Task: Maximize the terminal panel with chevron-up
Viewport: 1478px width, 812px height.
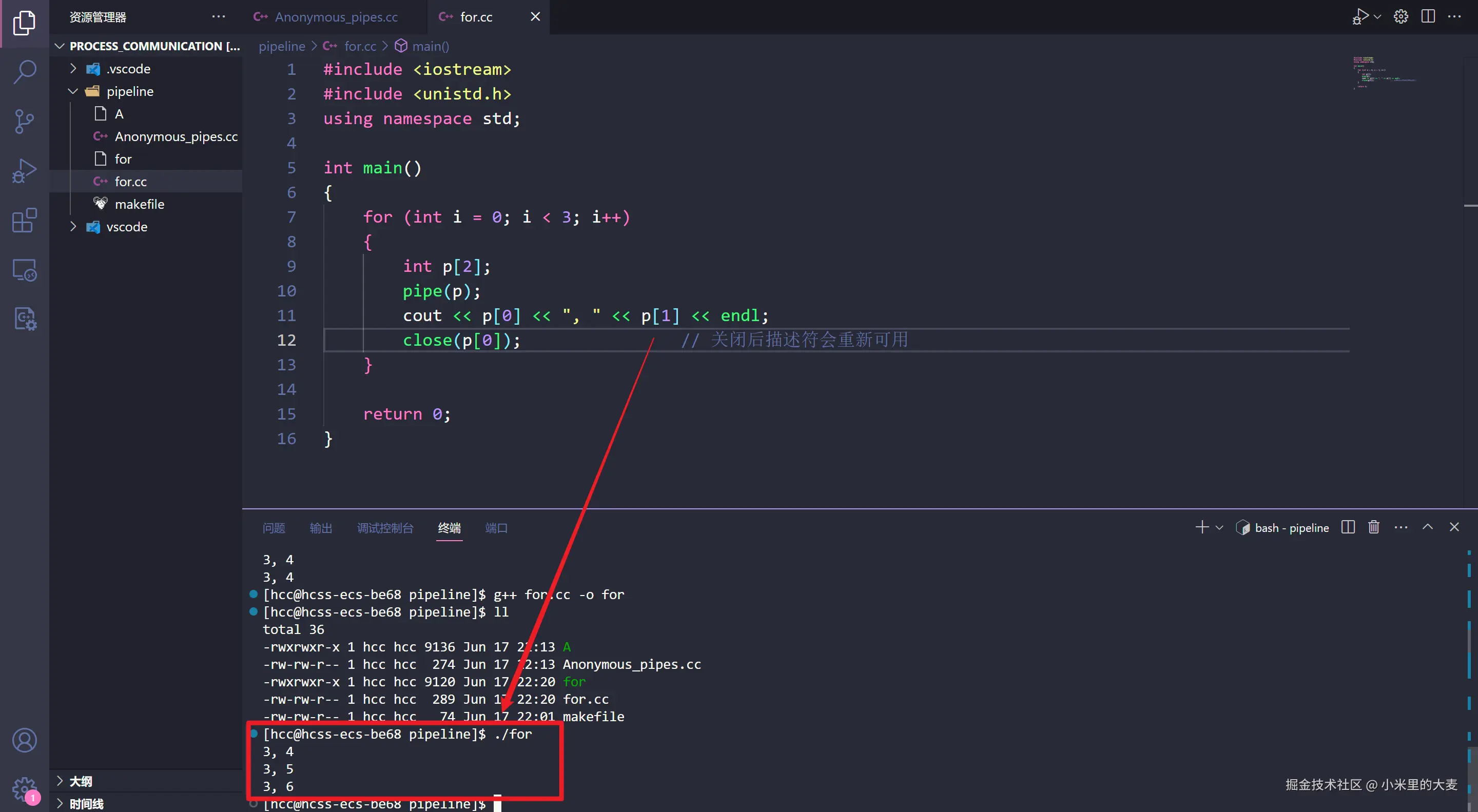Action: pyautogui.click(x=1428, y=527)
